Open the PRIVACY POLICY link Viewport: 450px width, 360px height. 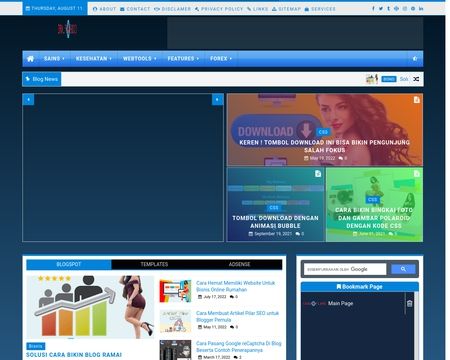click(219, 9)
